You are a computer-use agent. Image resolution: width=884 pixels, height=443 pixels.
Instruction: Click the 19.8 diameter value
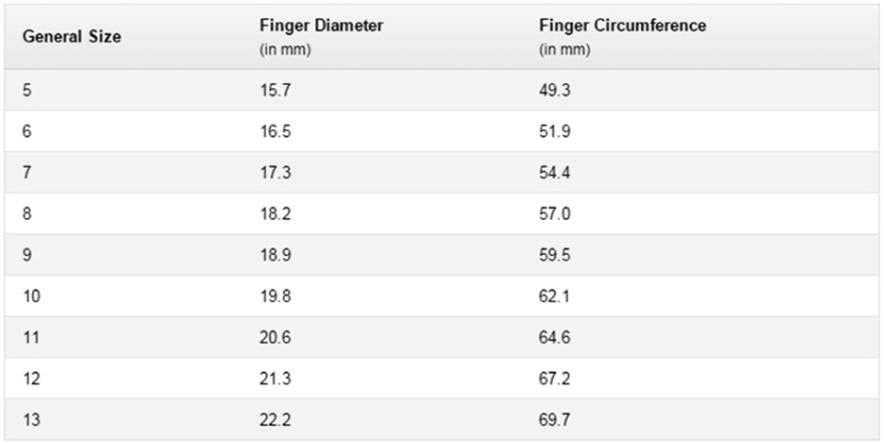point(275,295)
